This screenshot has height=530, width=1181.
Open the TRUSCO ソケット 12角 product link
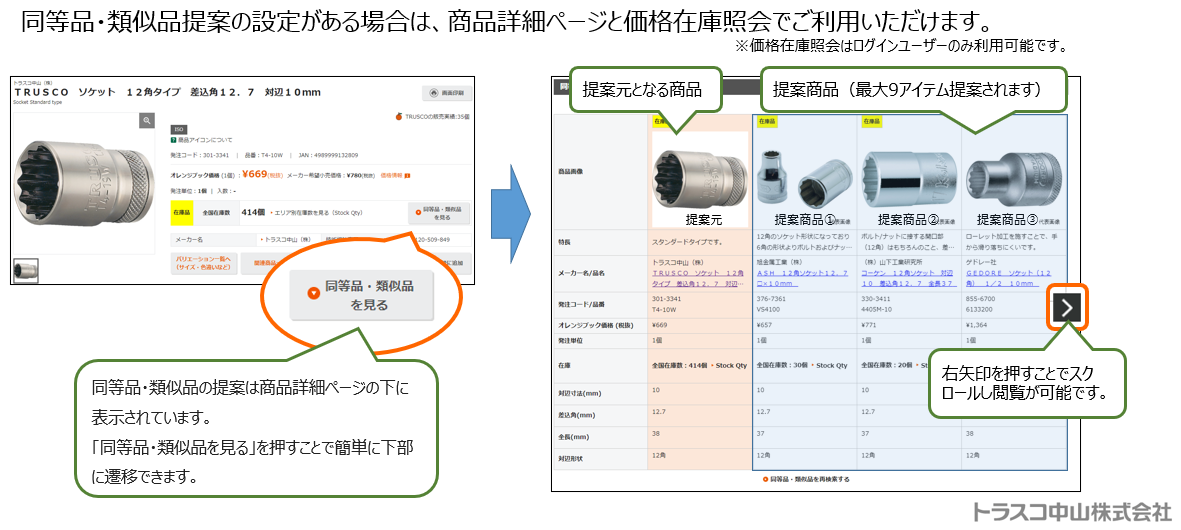[x=698, y=279]
